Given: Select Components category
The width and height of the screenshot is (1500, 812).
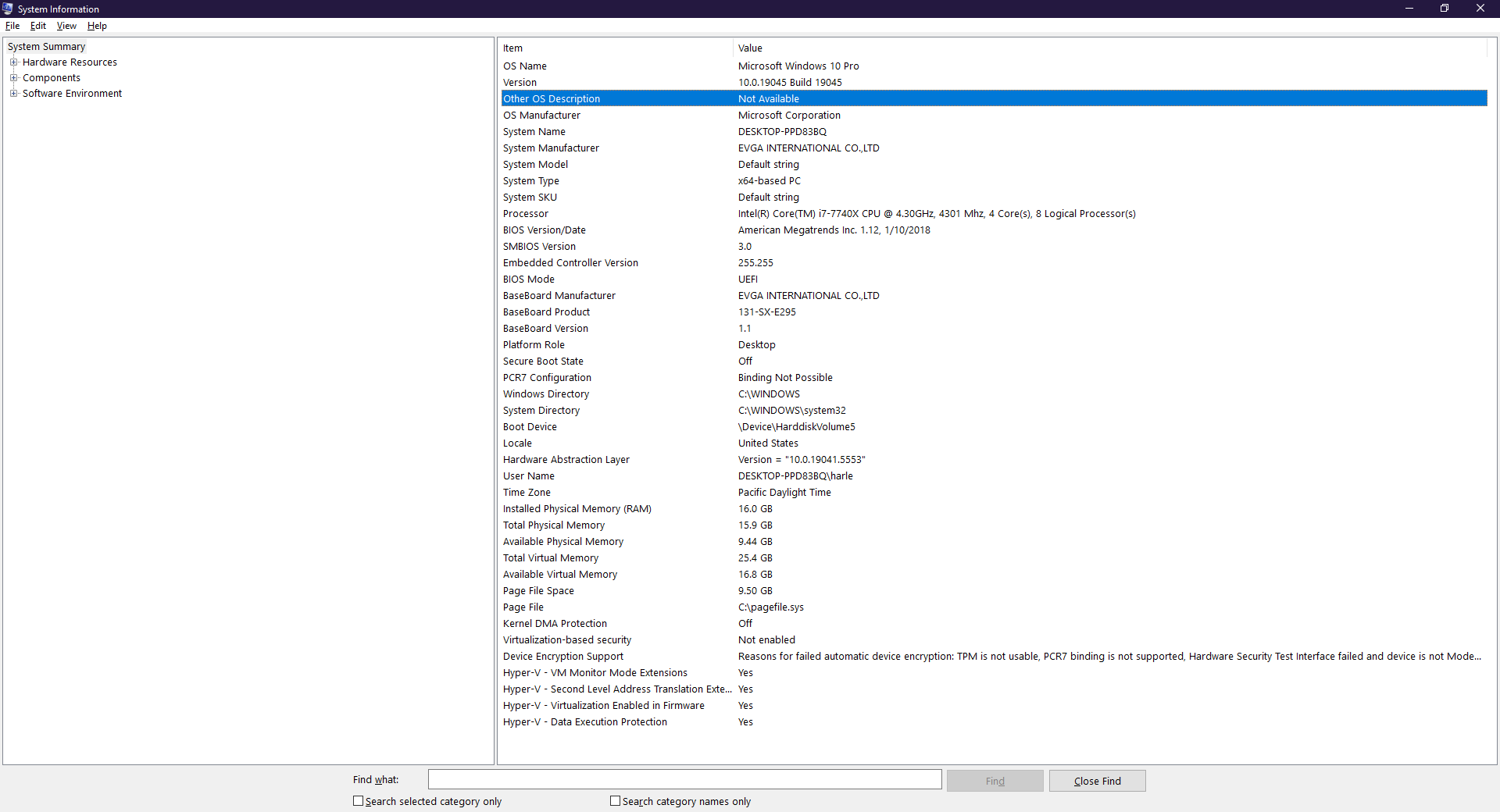Looking at the screenshot, I should point(52,78).
